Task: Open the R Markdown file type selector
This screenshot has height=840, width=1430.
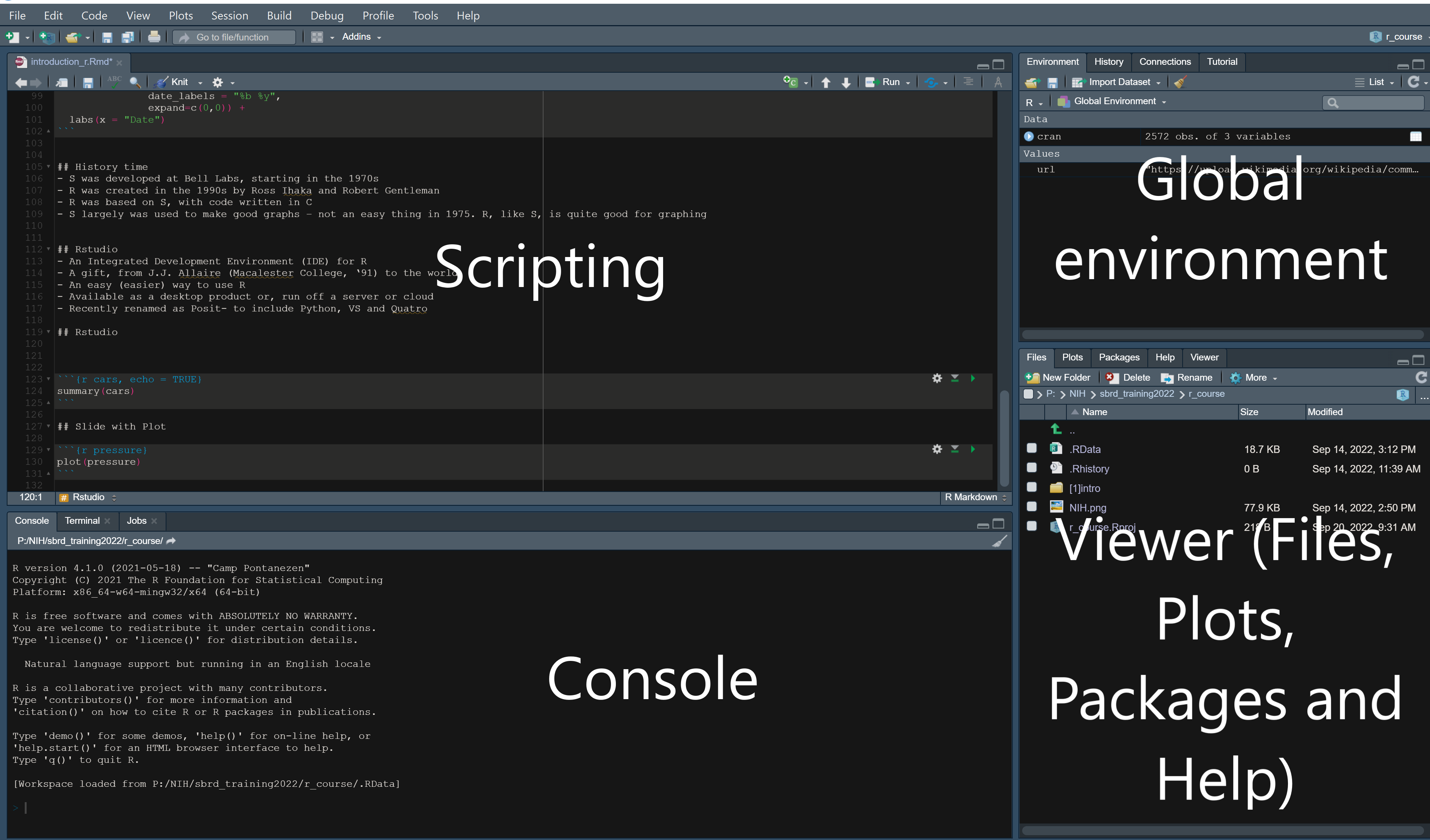Action: click(x=975, y=498)
